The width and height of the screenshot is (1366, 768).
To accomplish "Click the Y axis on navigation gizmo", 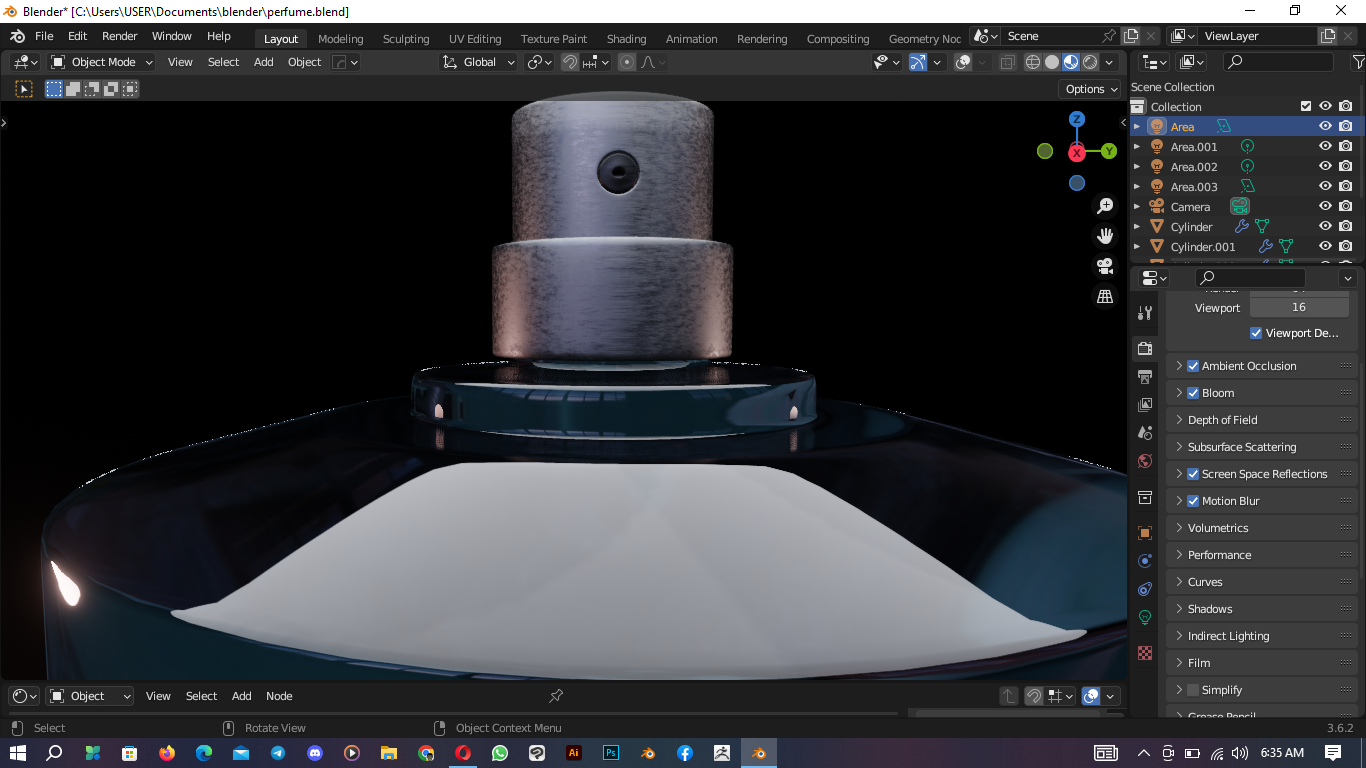I will pyautogui.click(x=1109, y=151).
